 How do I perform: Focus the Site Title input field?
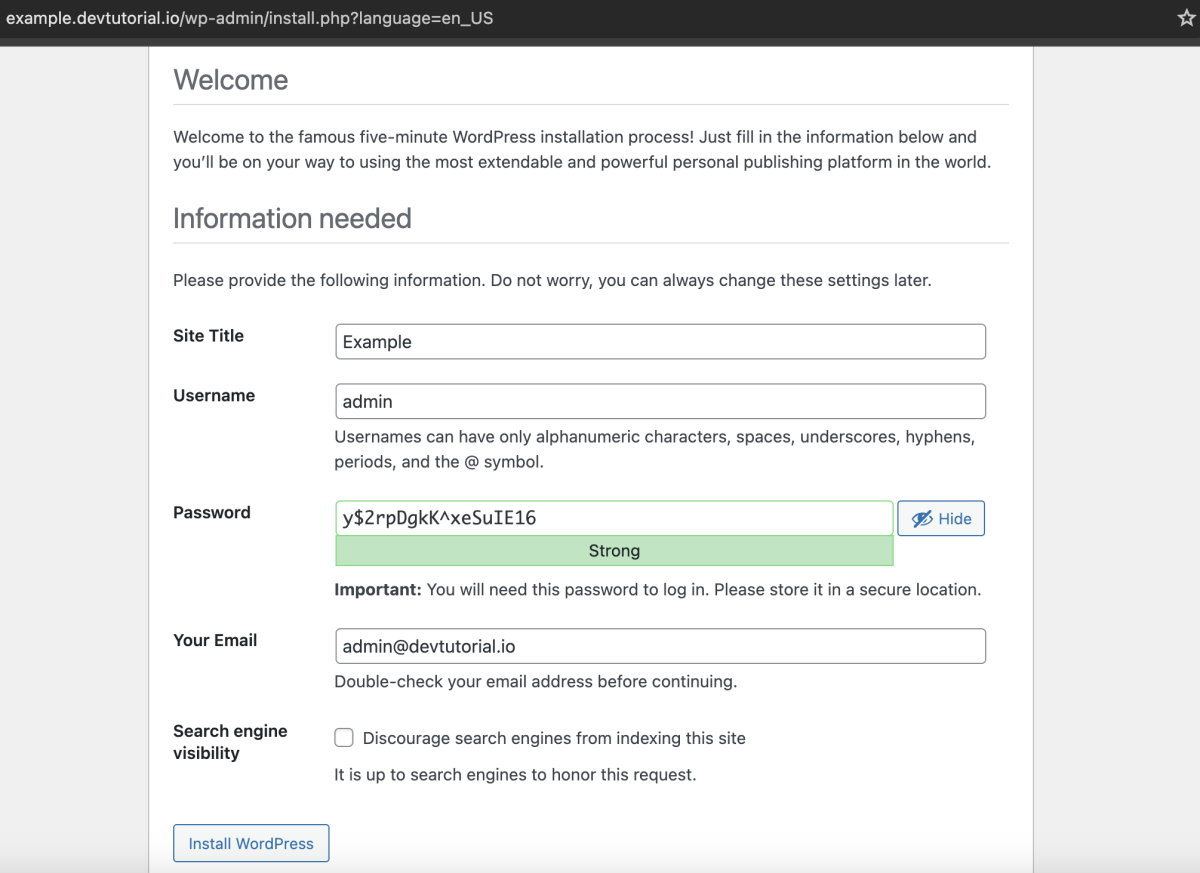pos(660,341)
